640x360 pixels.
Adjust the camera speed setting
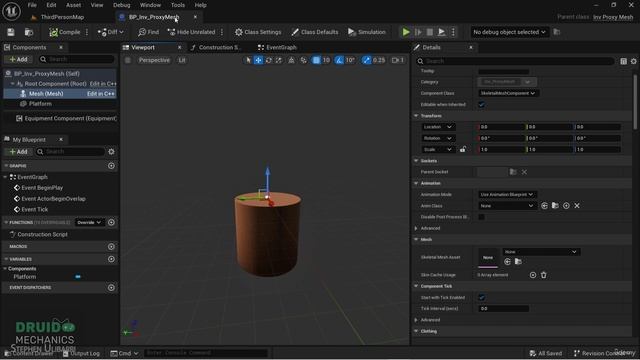398,60
